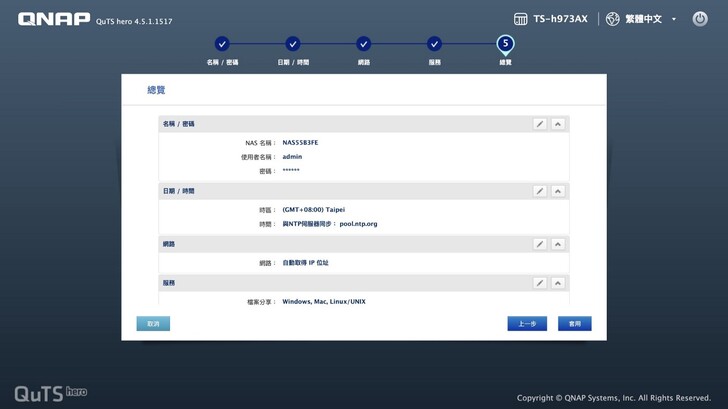Click the globe language icon
Screen dimensions: 728x409
(x=613, y=19)
